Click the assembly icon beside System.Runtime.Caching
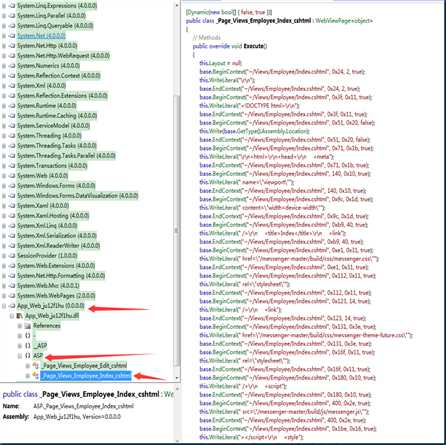 coord(12,116)
